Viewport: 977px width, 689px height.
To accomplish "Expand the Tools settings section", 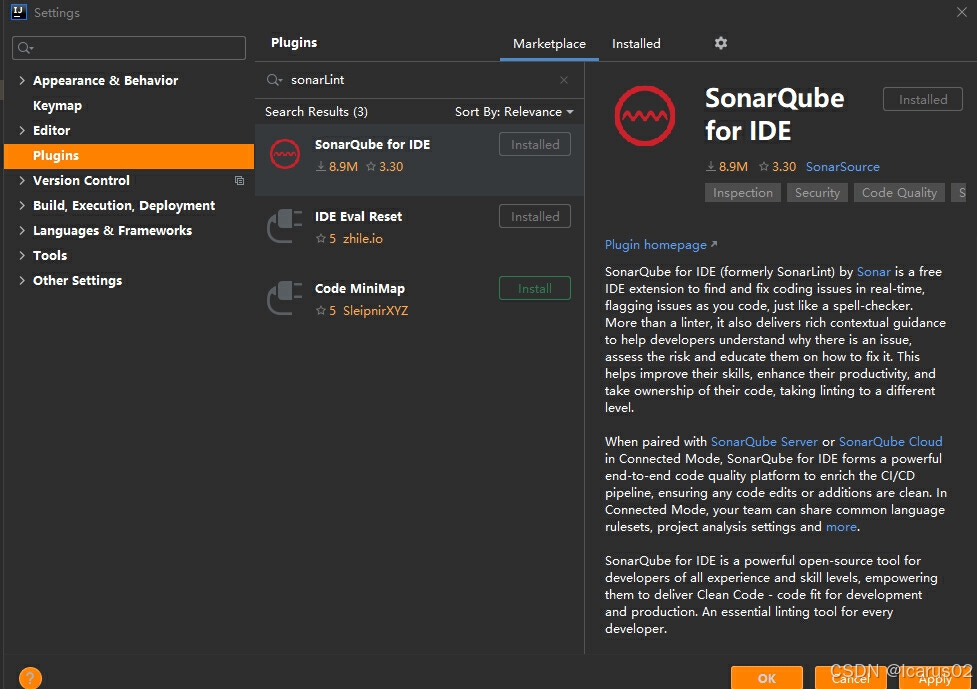I will [22, 255].
